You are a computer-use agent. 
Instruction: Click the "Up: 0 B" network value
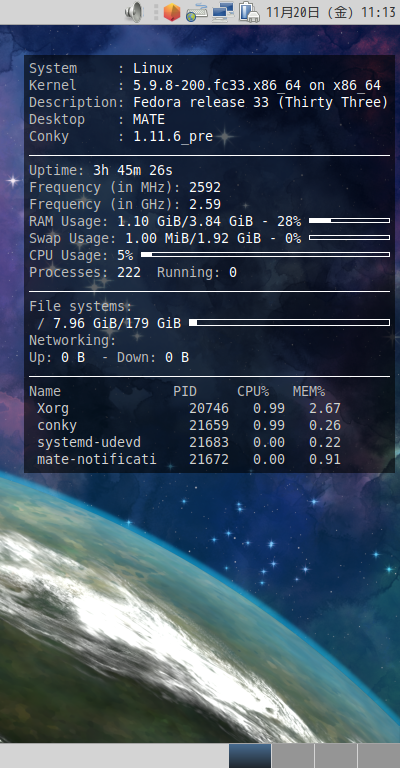(57, 358)
